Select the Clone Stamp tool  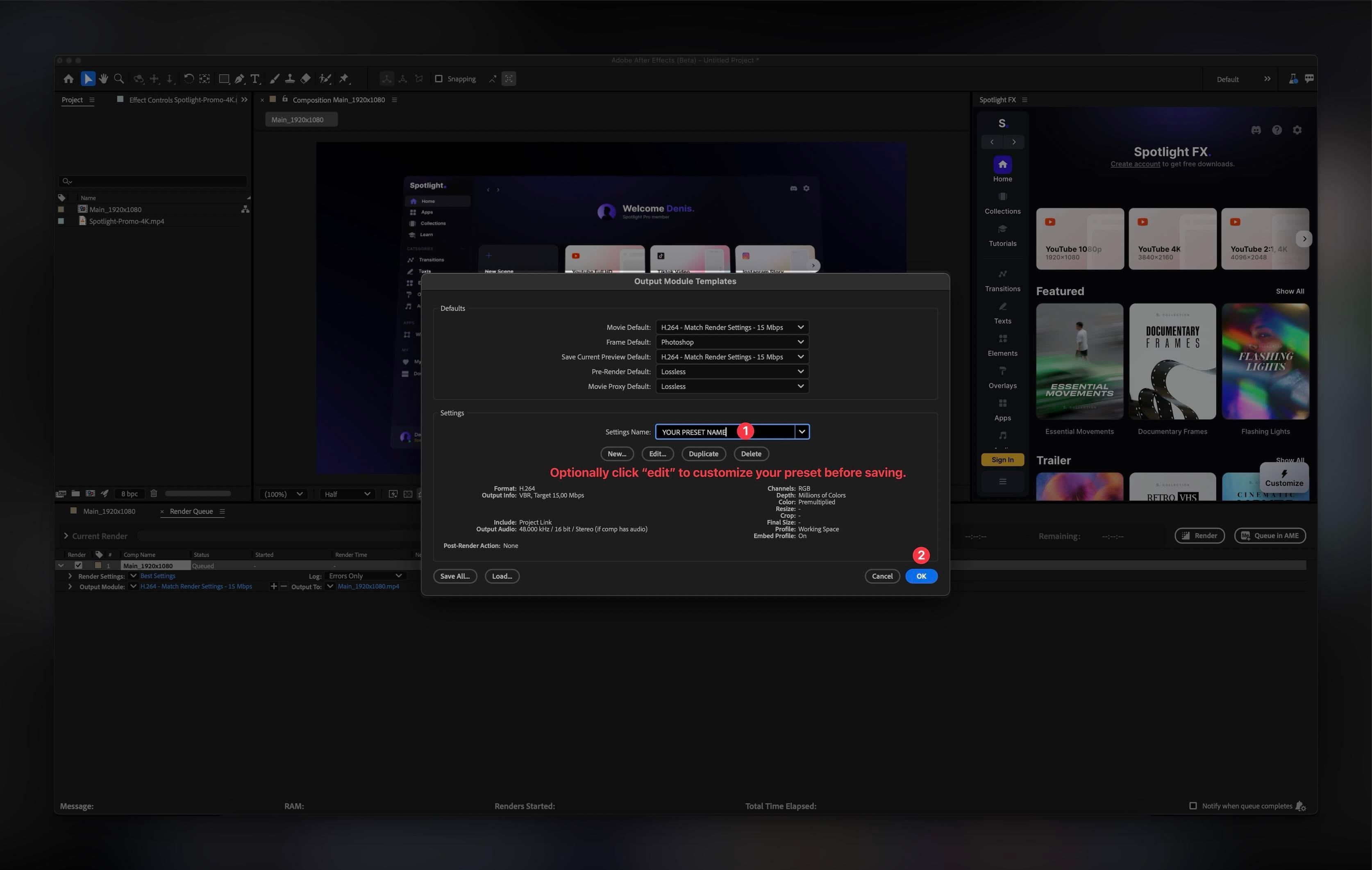pyautogui.click(x=289, y=79)
